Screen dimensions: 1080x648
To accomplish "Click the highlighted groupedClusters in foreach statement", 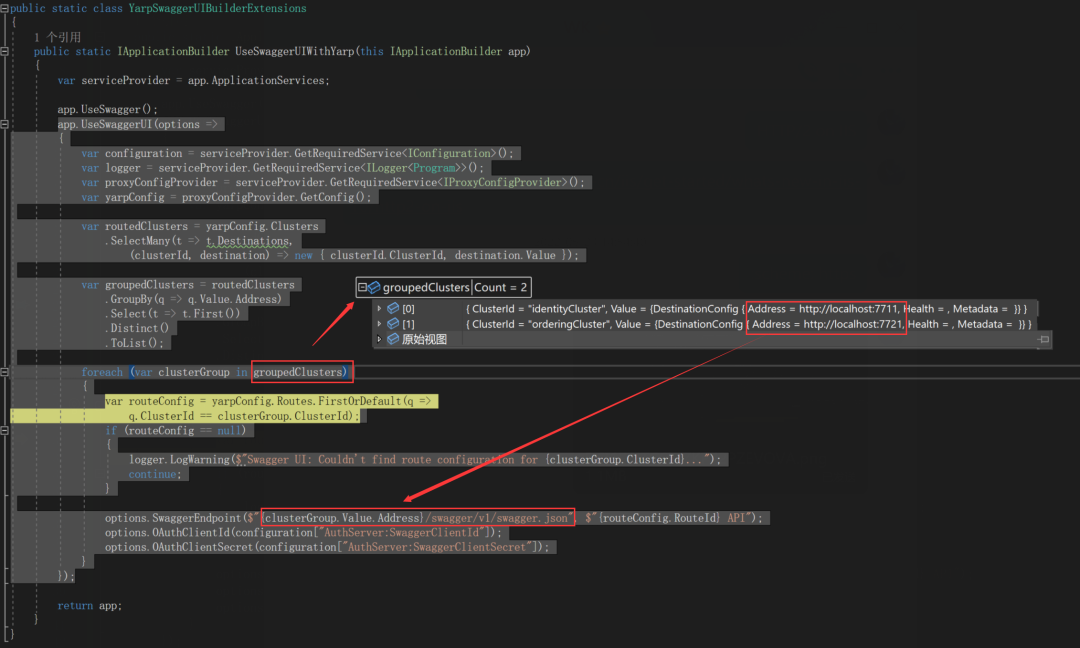I will click(x=301, y=372).
